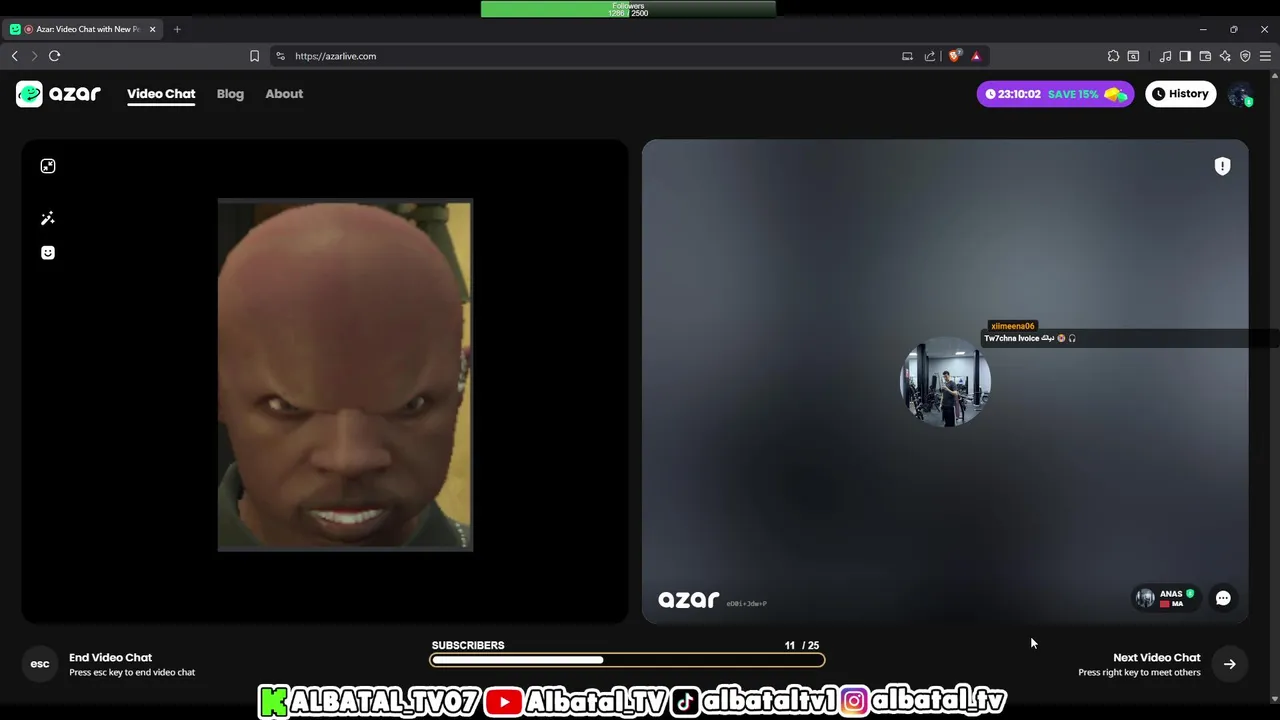The height and width of the screenshot is (720, 1280).
Task: Go to the Blog page
Action: click(x=230, y=94)
